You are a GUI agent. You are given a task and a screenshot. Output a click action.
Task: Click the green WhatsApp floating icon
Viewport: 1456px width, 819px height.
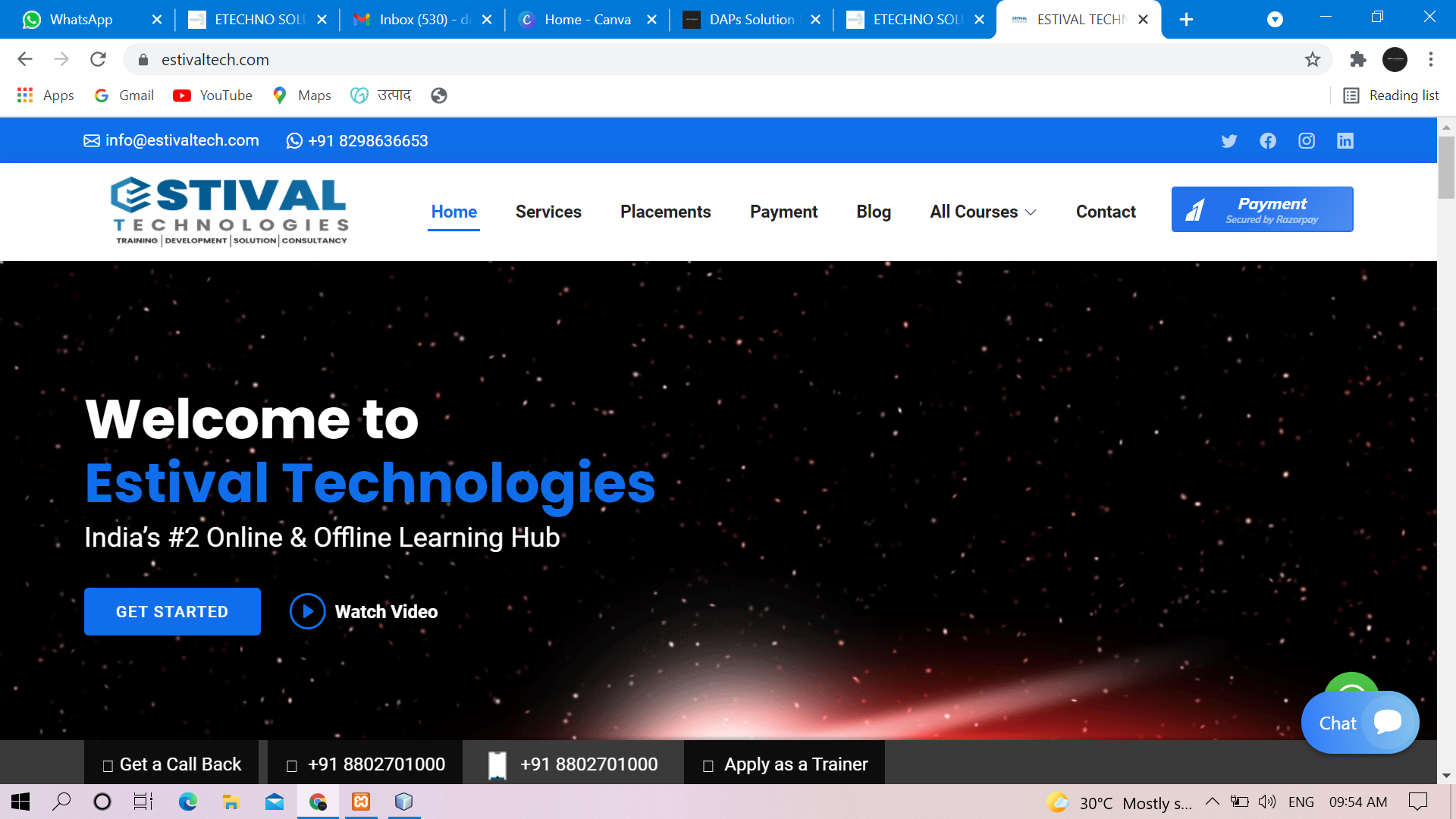pos(1351,682)
